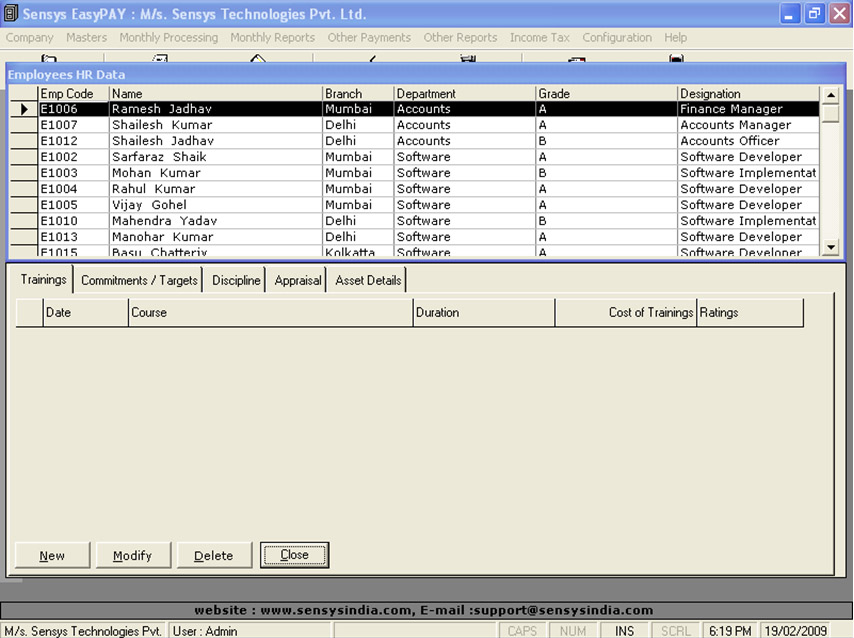854x638 pixels.
Task: Open the Monthly Processing menu
Action: click(x=168, y=38)
